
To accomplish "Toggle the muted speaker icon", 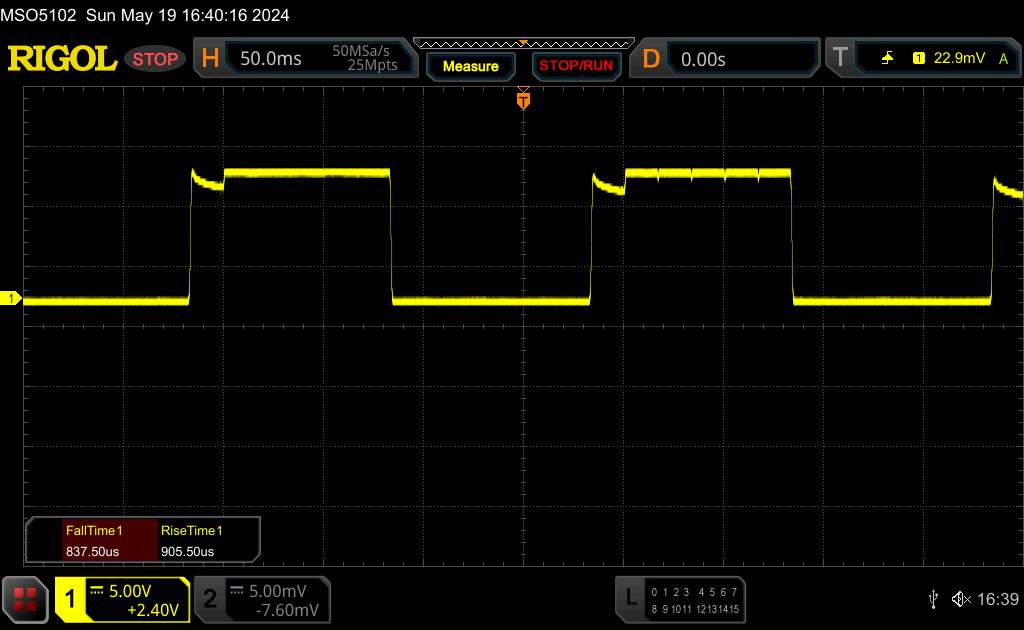I will 961,599.
